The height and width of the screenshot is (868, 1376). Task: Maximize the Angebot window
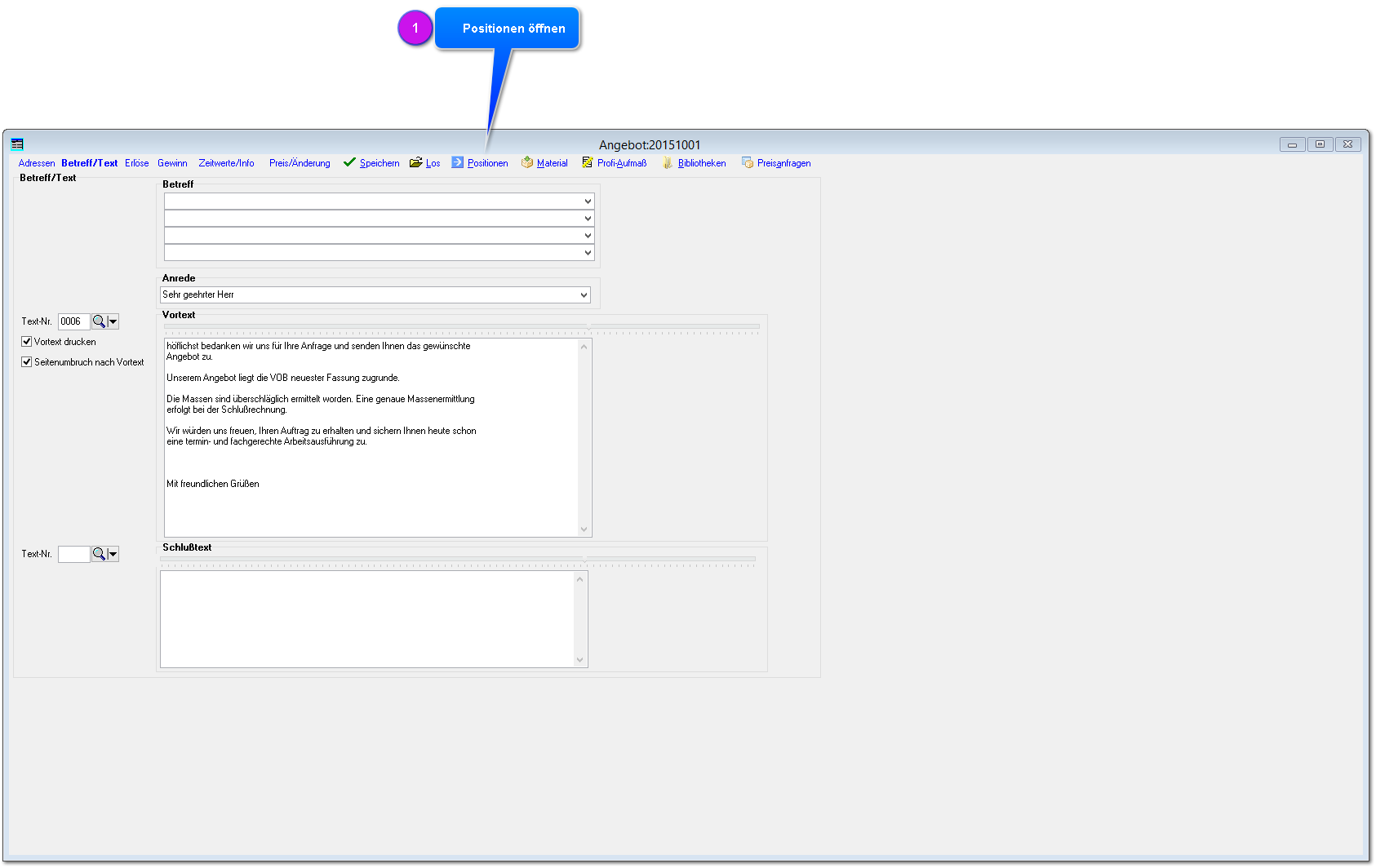1320,144
